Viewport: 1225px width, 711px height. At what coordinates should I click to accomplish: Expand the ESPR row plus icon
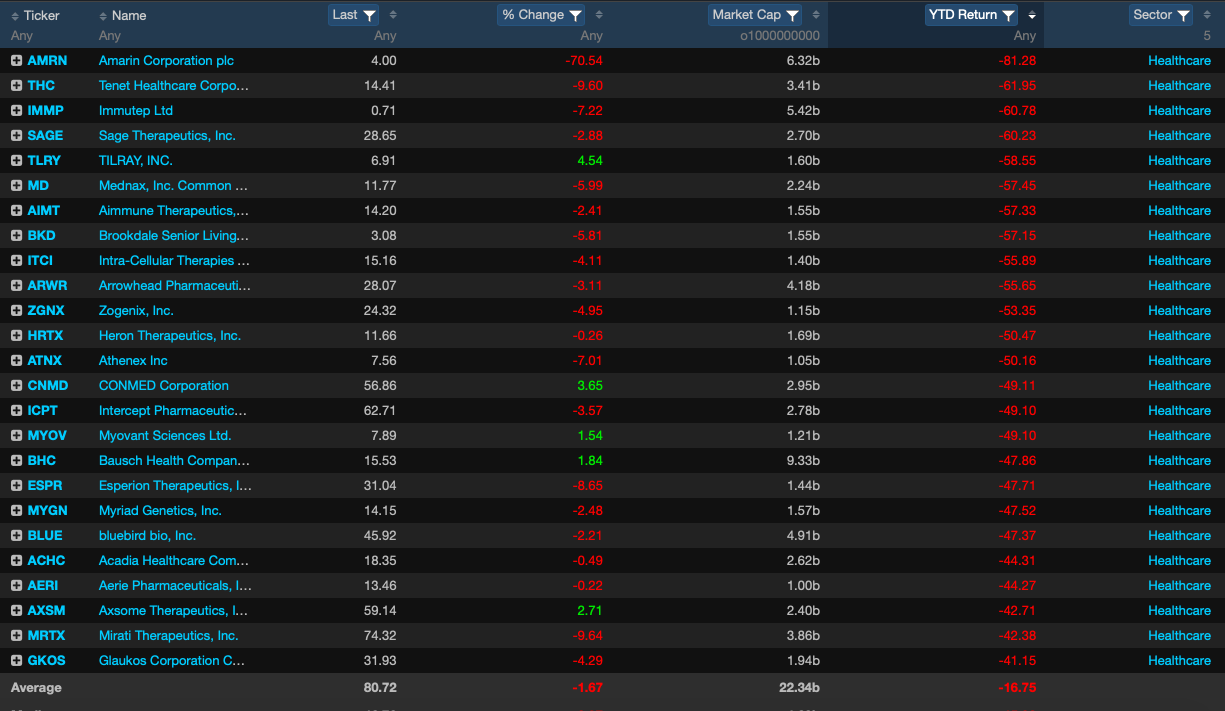pos(16,486)
